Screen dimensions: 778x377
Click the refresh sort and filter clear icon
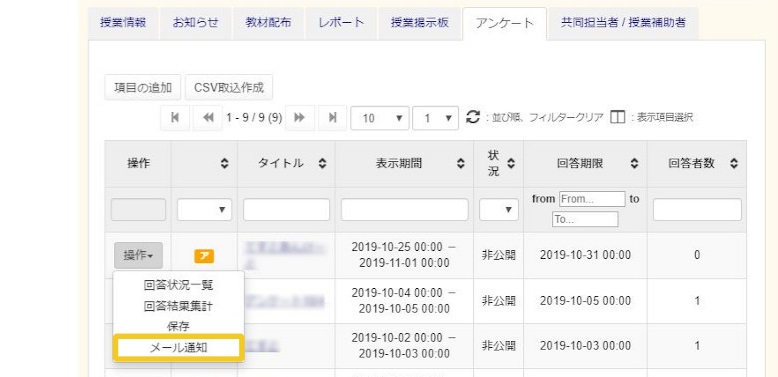(x=473, y=118)
